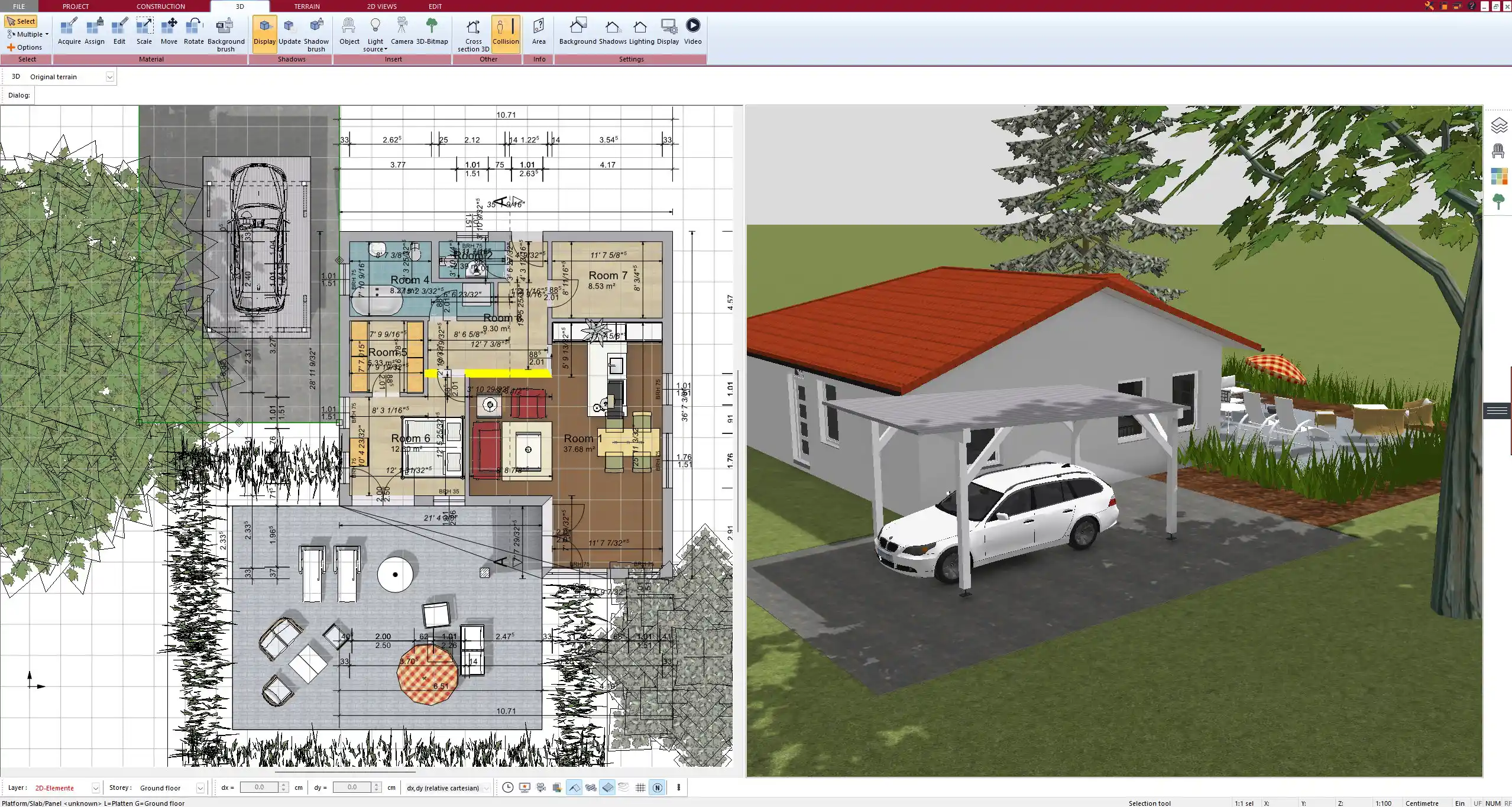
Task: Activate the Rotate material tool
Action: pos(194,31)
